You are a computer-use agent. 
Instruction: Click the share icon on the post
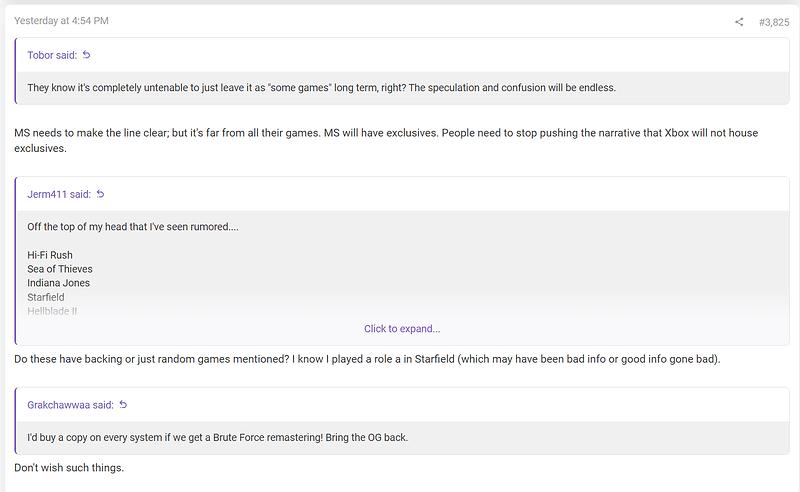coord(739,22)
